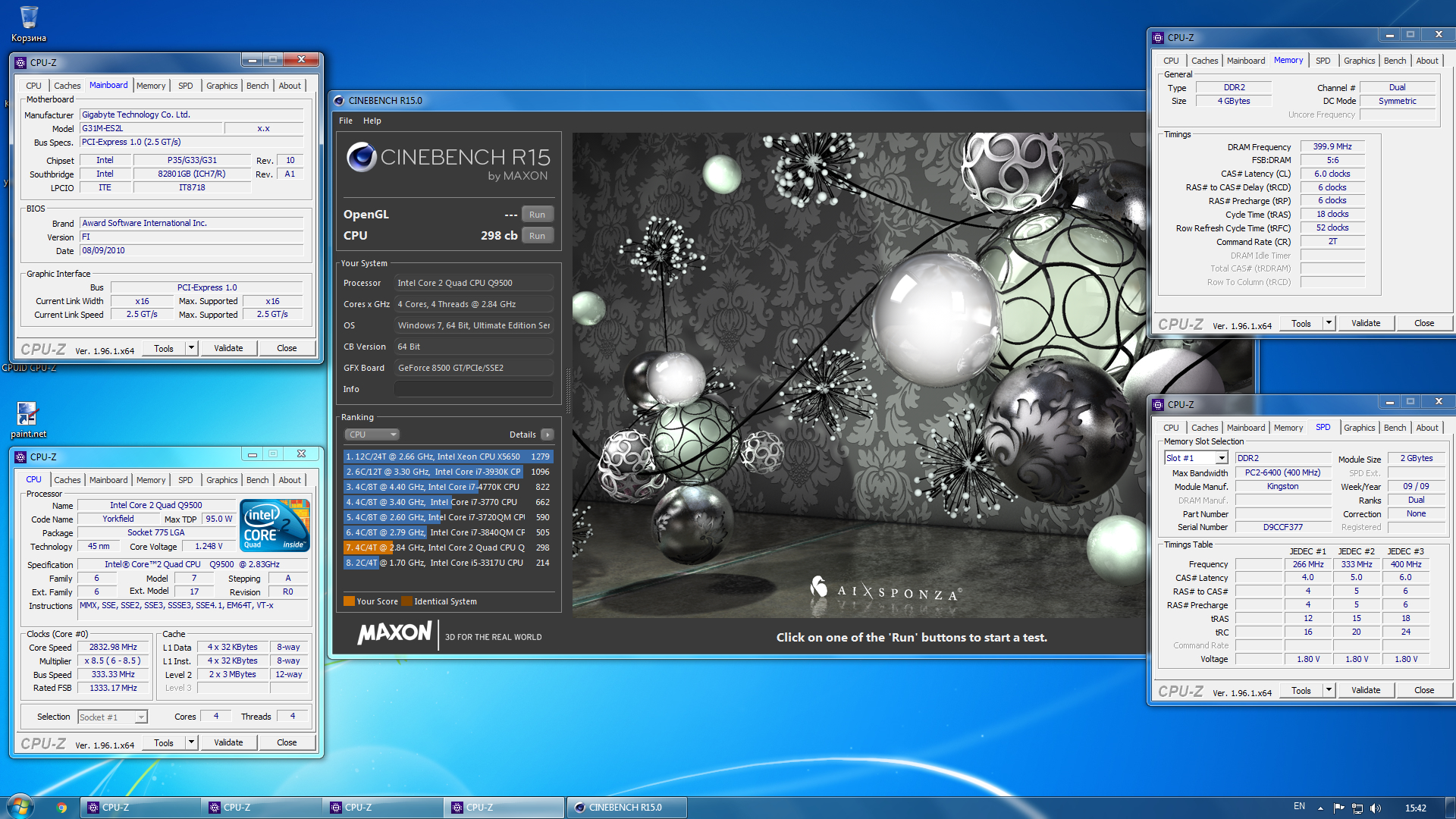Switch to Memory tab in Mainboard CPU-Z window
The image size is (1456, 819).
[x=151, y=86]
